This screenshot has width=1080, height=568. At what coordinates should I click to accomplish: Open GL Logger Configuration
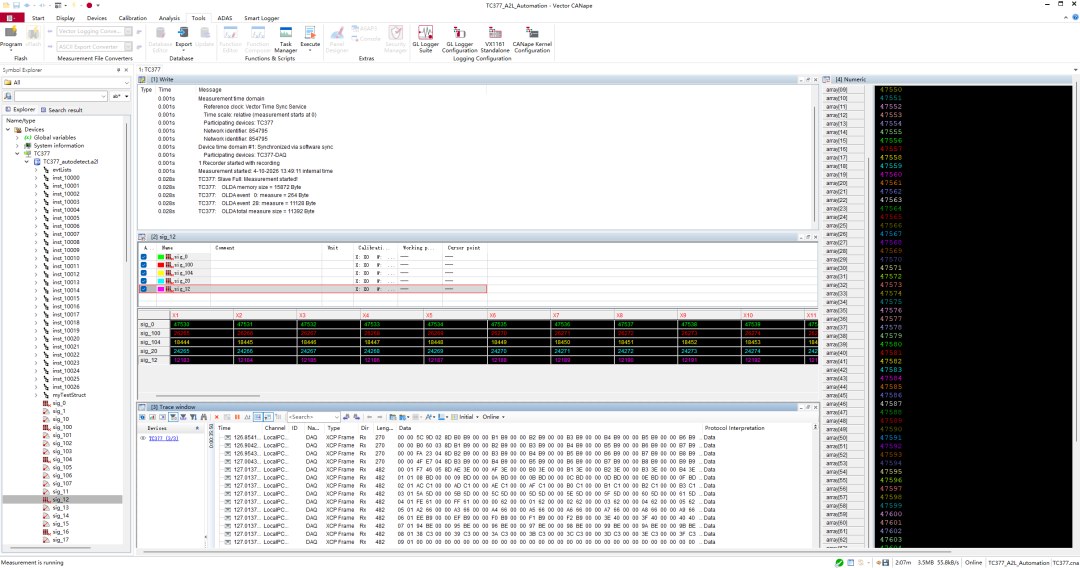[x=459, y=39]
